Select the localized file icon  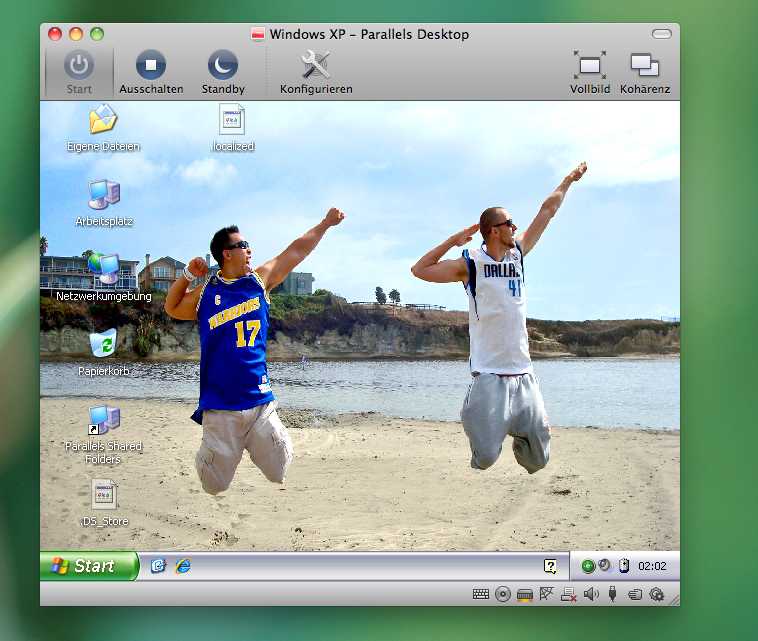[233, 128]
